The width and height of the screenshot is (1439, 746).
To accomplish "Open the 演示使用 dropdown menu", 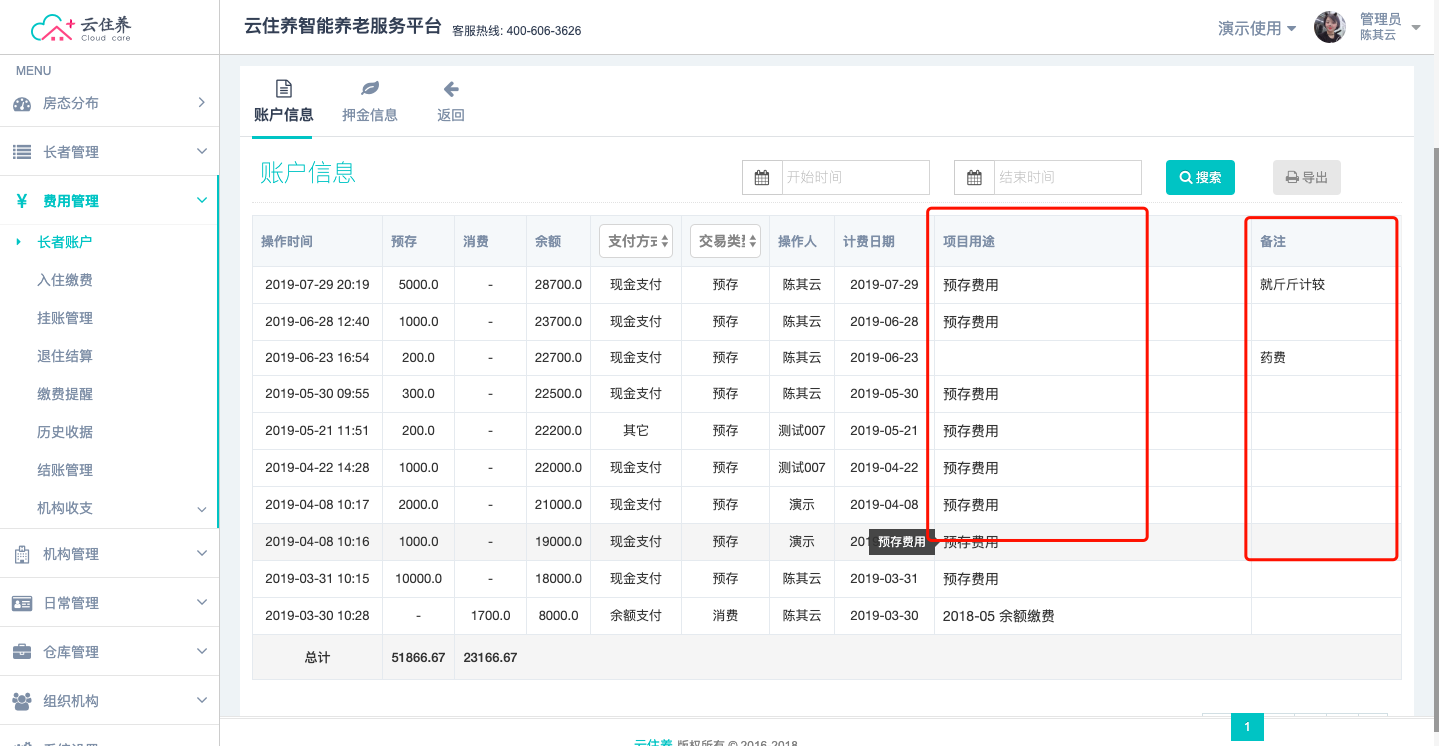I will pyautogui.click(x=1257, y=28).
